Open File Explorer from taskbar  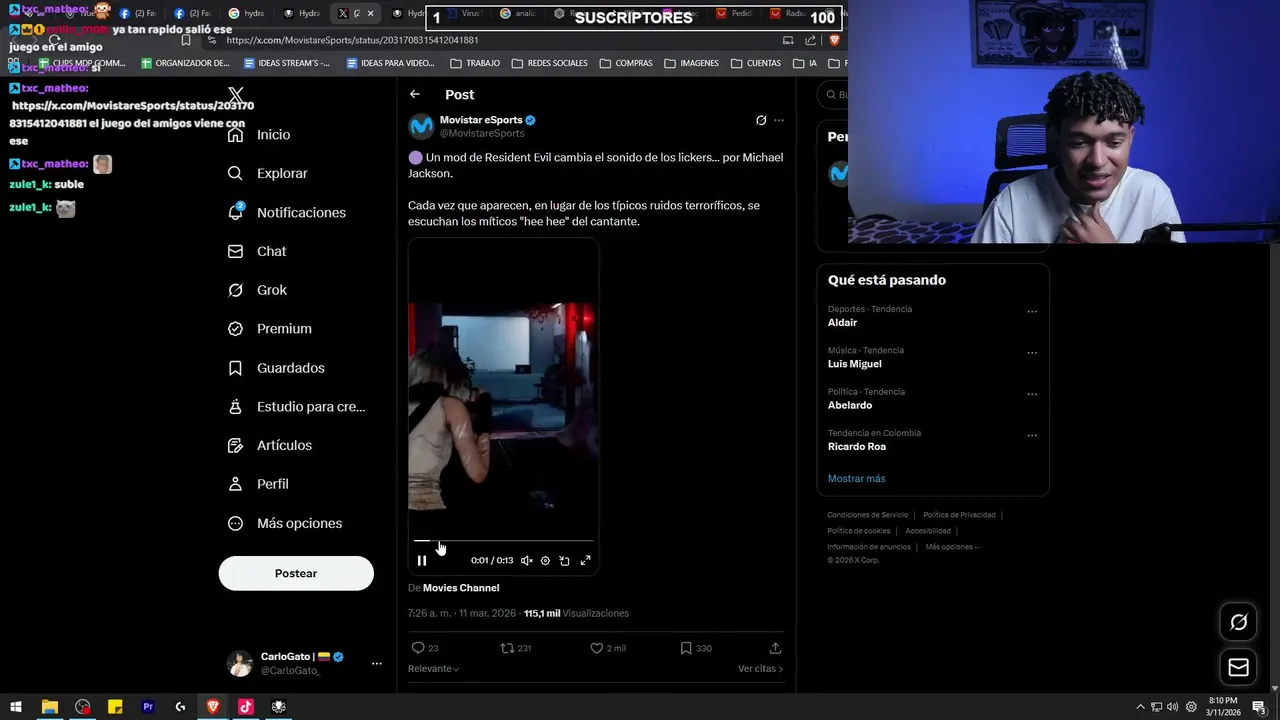[x=49, y=707]
